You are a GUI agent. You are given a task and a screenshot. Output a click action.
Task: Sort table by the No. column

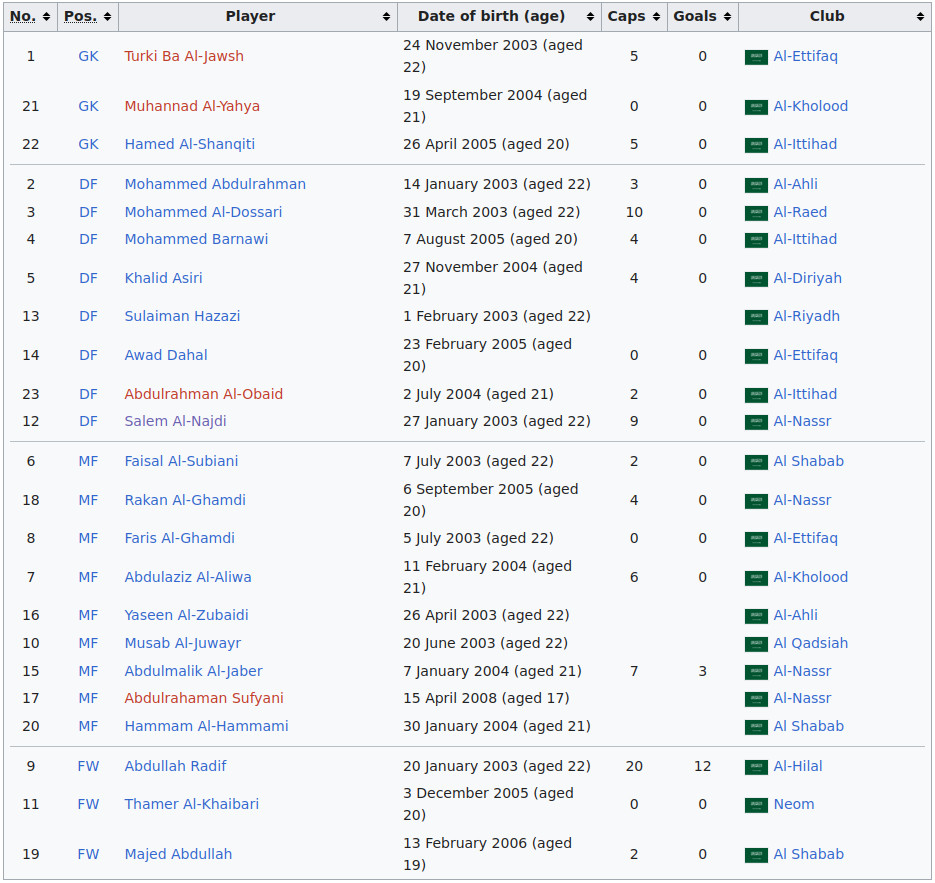tap(30, 16)
